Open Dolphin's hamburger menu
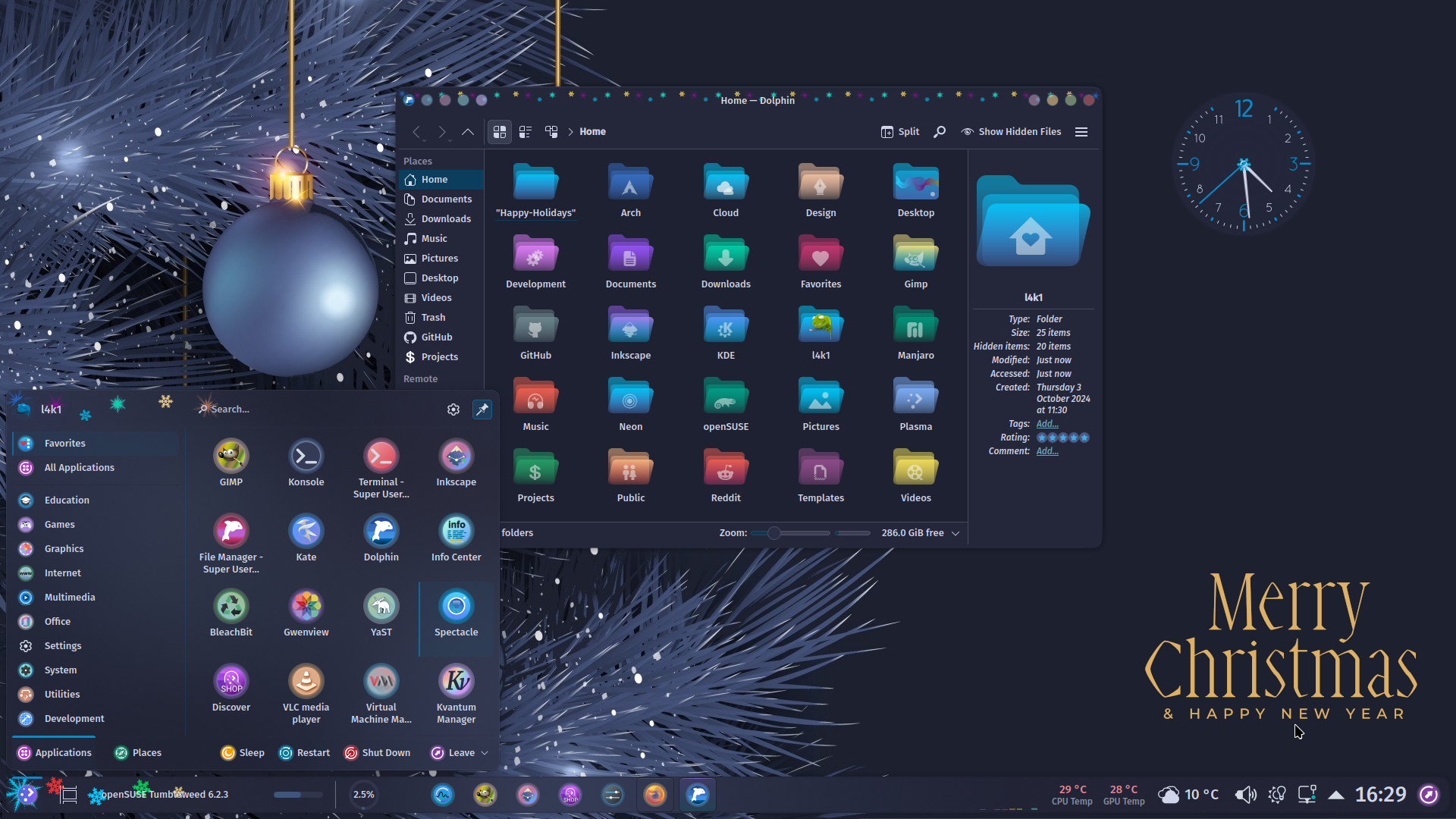 [x=1081, y=132]
